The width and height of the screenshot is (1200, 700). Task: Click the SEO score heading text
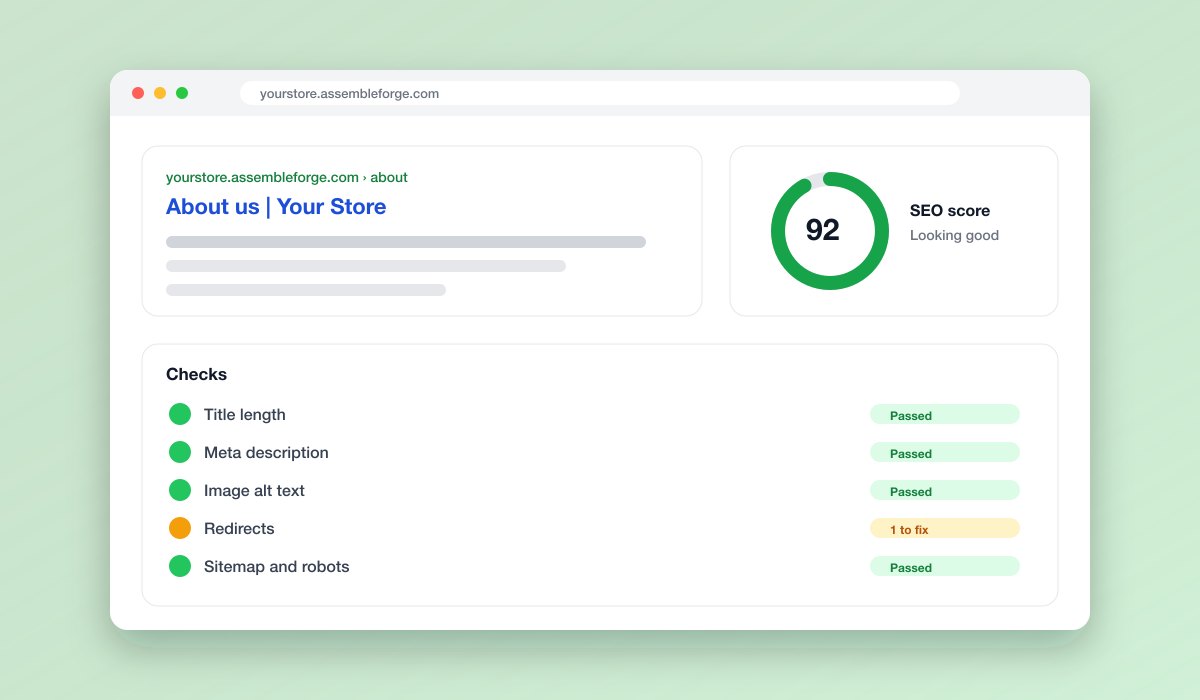tap(950, 211)
